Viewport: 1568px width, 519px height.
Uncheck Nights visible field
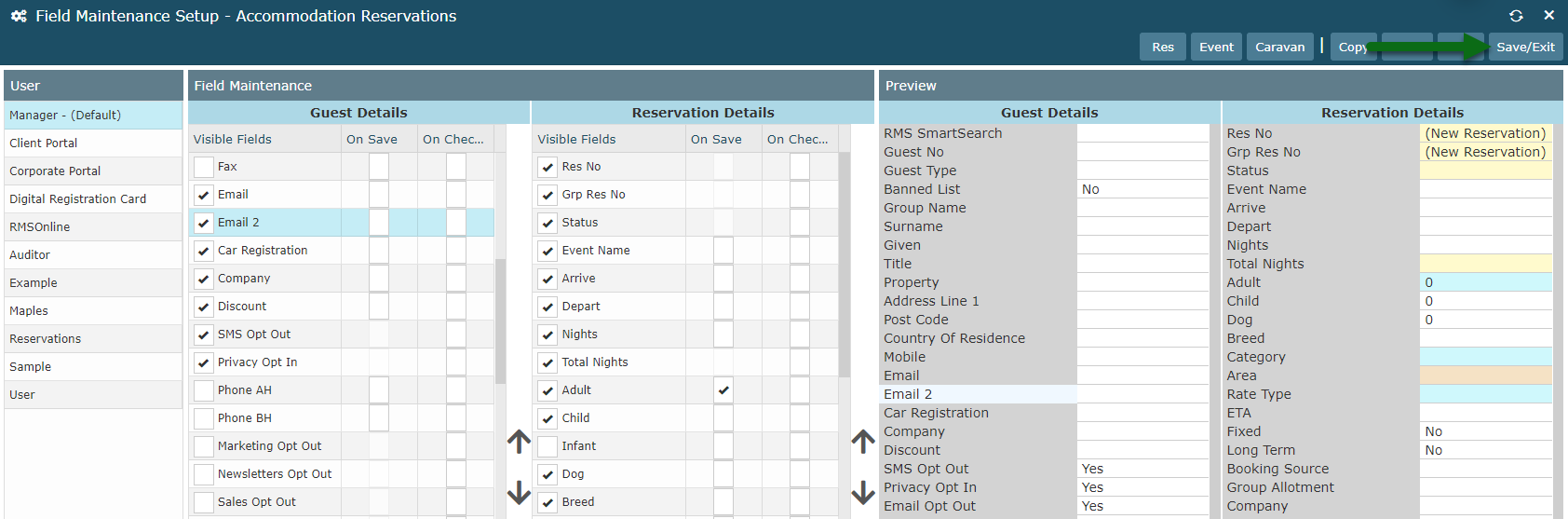tap(547, 335)
